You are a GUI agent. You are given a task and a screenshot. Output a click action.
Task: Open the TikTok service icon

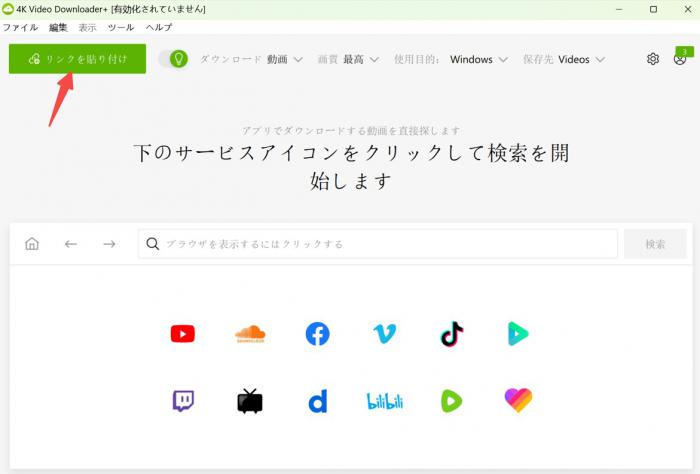[452, 334]
